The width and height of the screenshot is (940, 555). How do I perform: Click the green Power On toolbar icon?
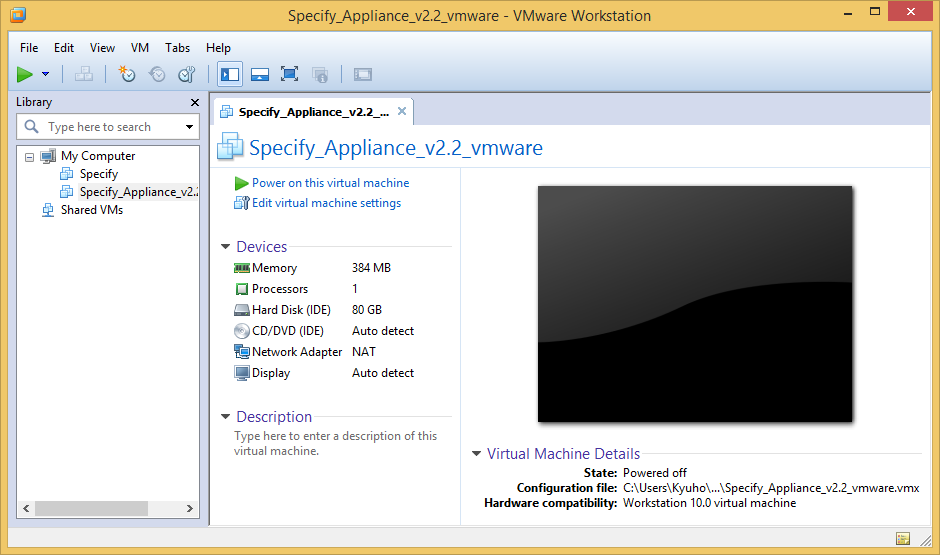point(25,74)
